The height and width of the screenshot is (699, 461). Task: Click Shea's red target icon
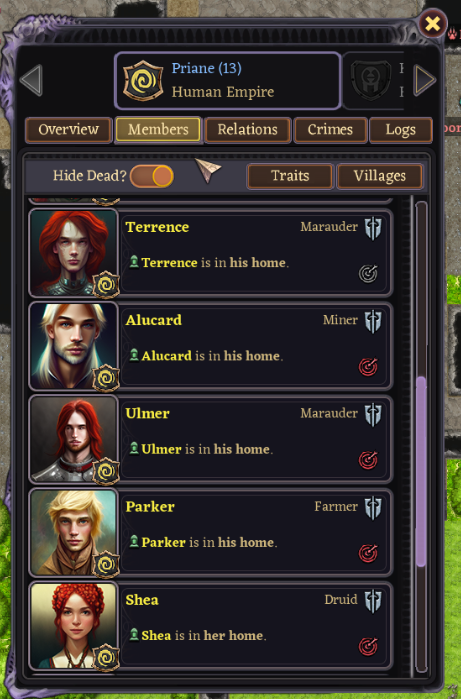coord(368,646)
